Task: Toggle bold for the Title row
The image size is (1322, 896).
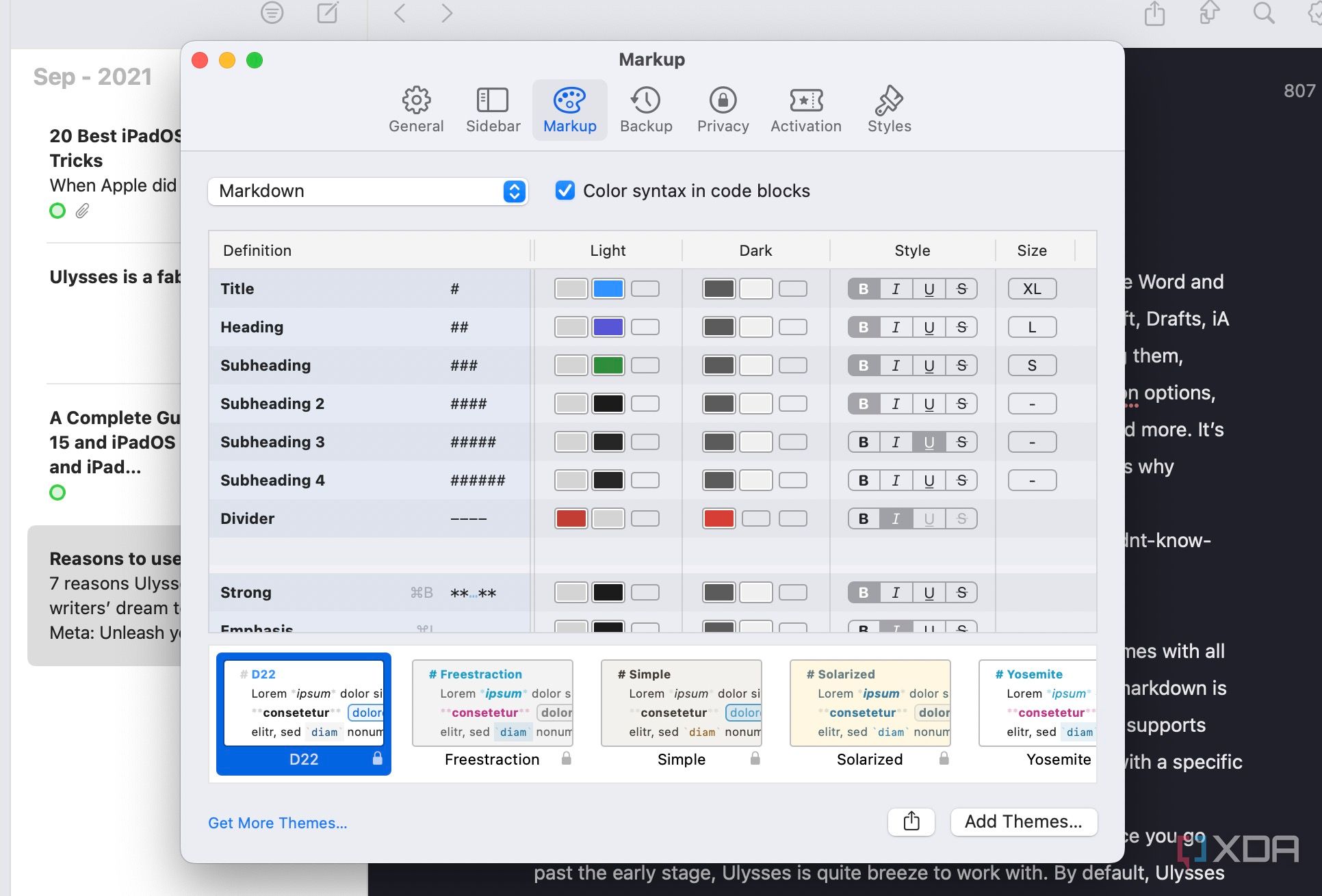Action: coord(864,289)
